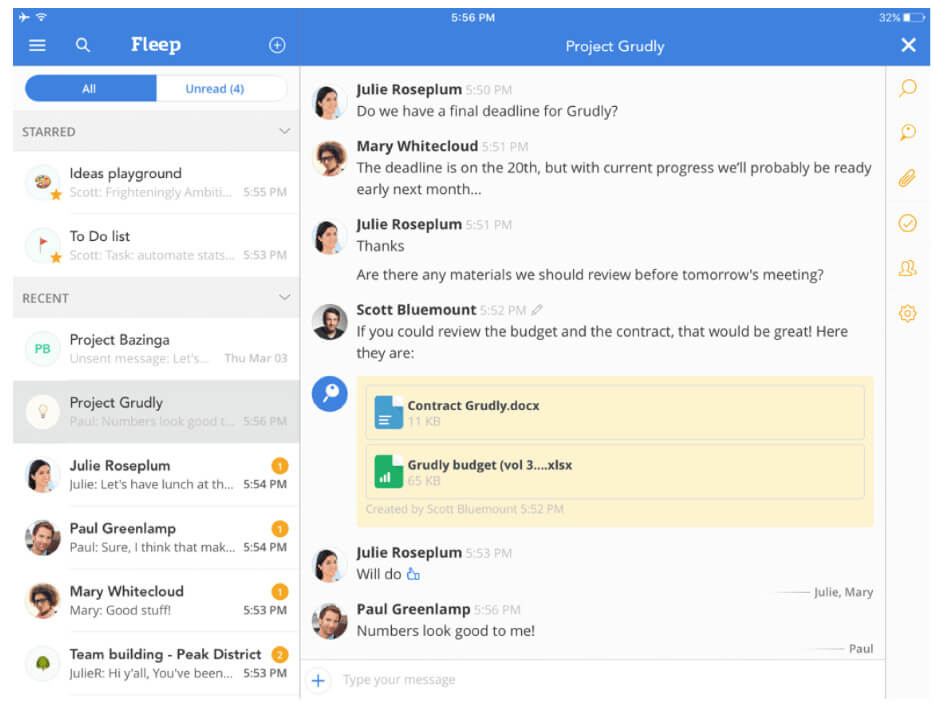
Task: Open Mary Whitecloud direct chat
Action: [x=156, y=600]
